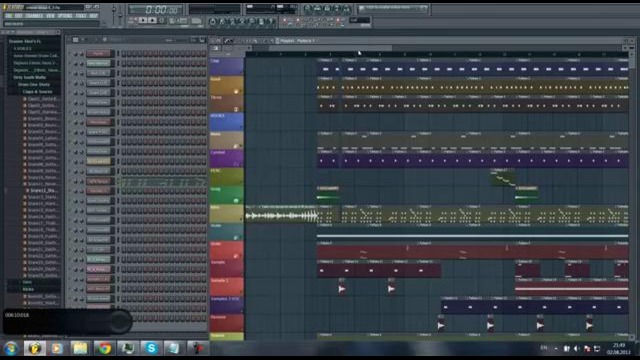Select the Reverse playlist track header
This screenshot has width=640, height=360.
coord(226,323)
